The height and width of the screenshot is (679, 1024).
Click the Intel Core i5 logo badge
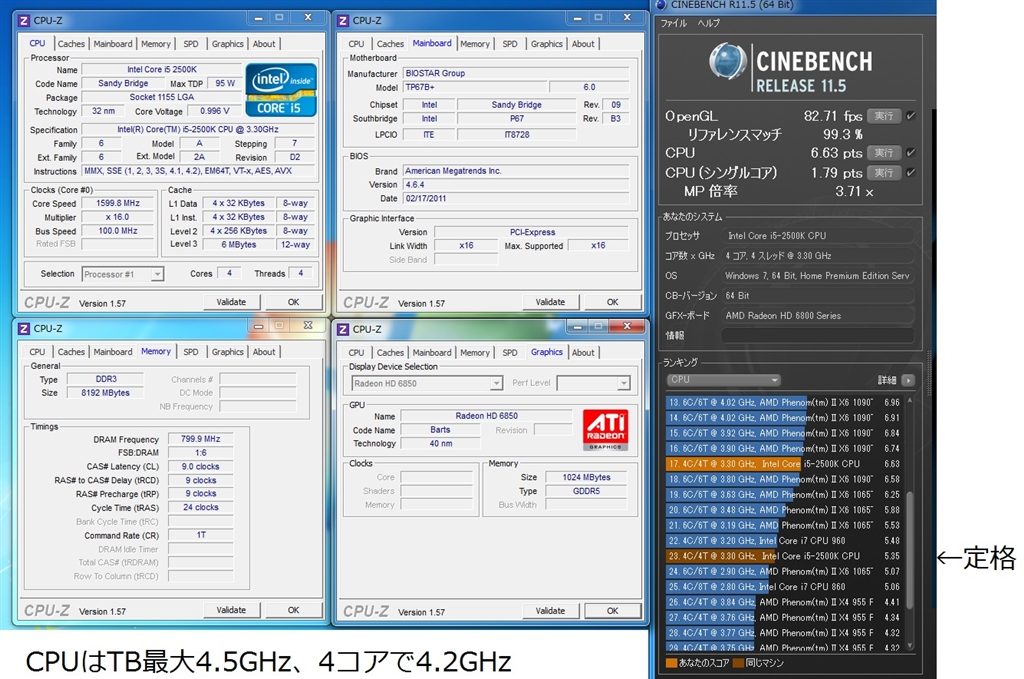click(281, 90)
